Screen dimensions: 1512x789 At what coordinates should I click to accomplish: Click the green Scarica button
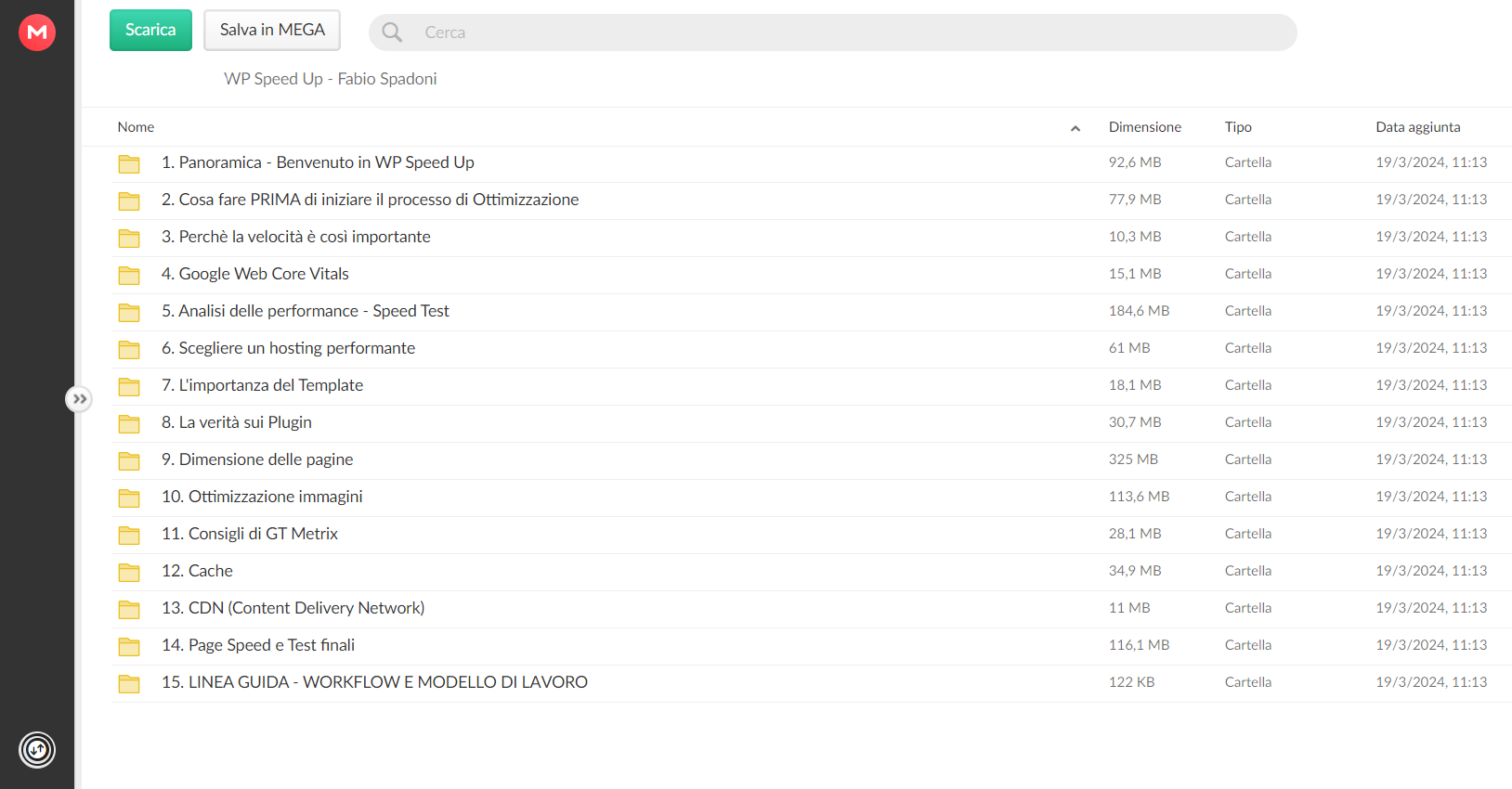150,30
